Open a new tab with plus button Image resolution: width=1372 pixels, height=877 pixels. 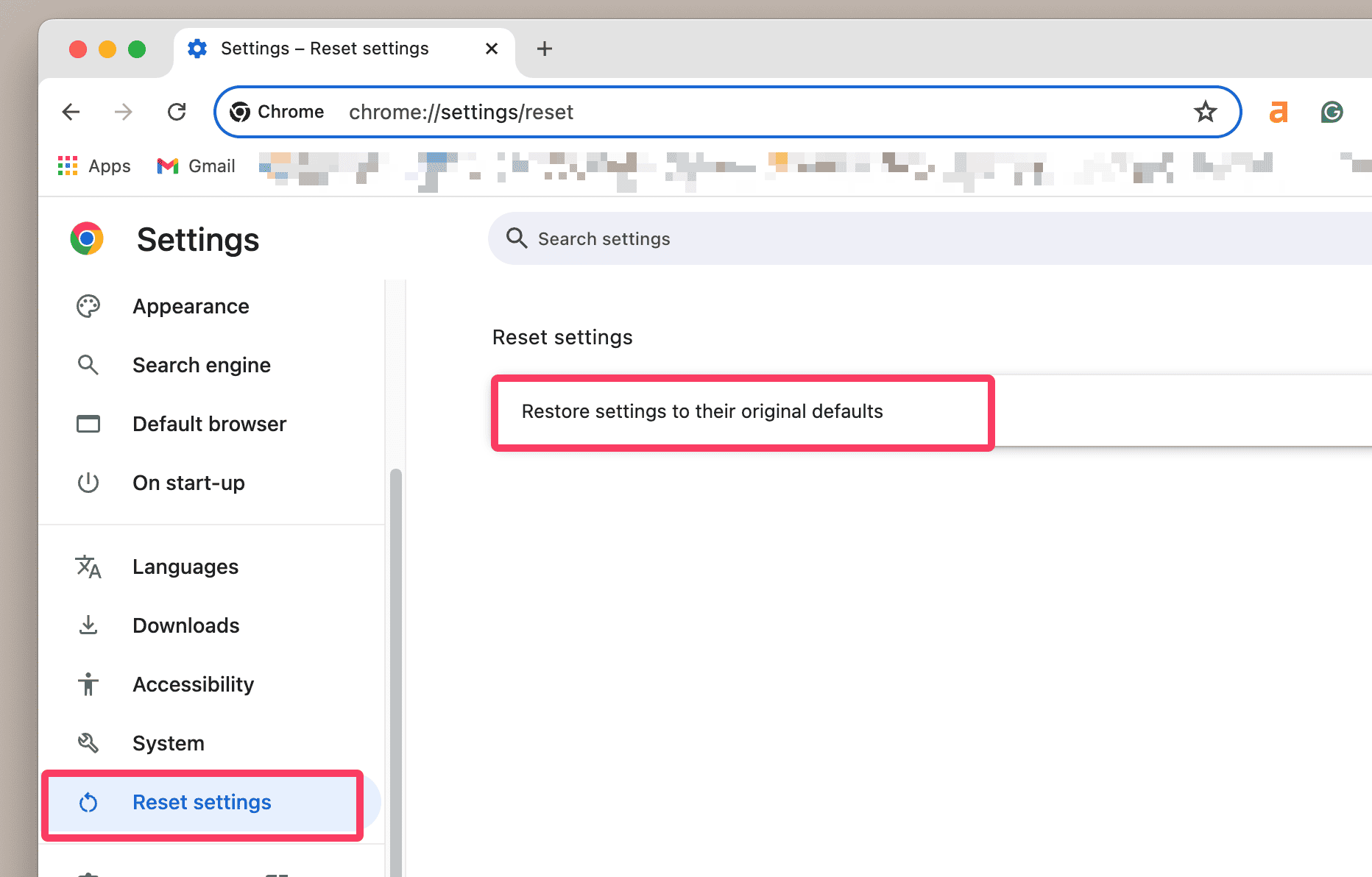544,49
